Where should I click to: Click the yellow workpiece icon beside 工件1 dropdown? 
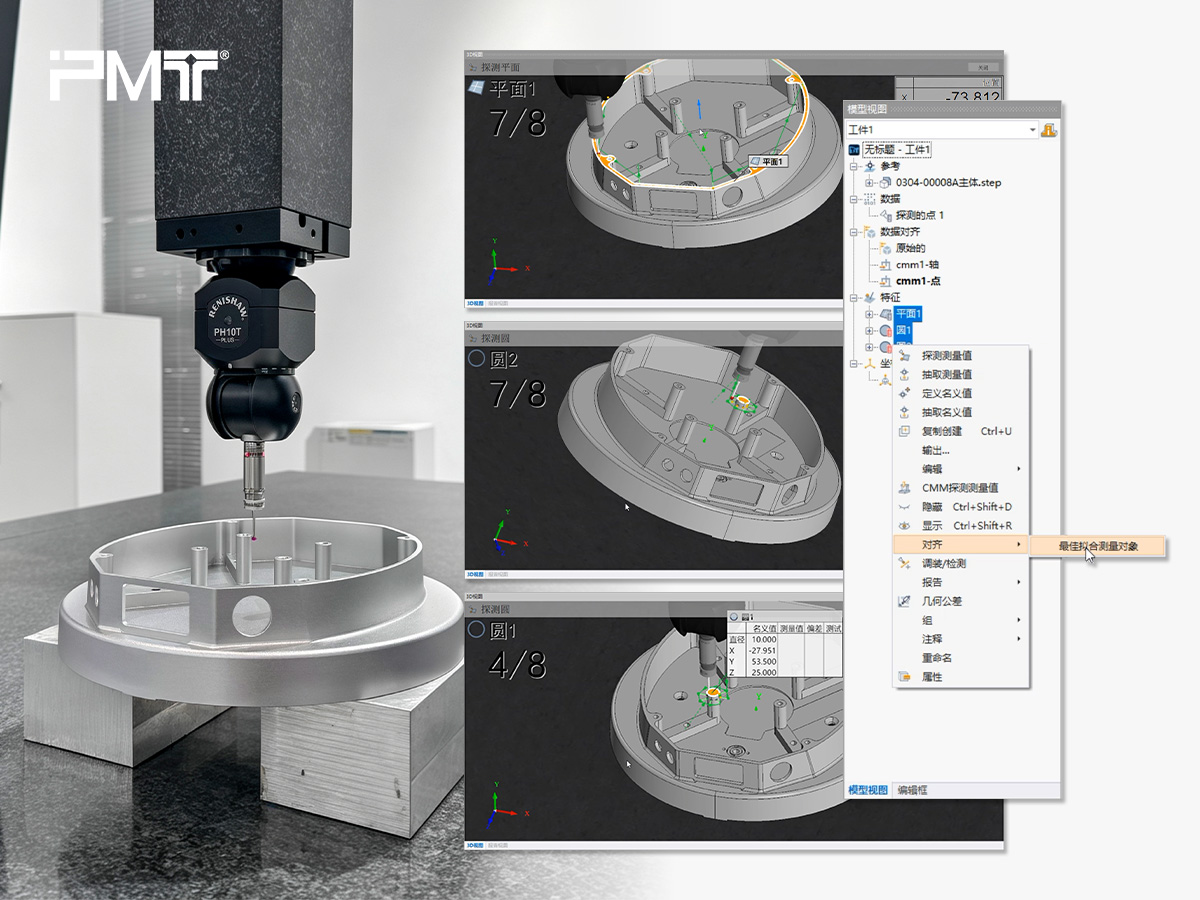1049,130
